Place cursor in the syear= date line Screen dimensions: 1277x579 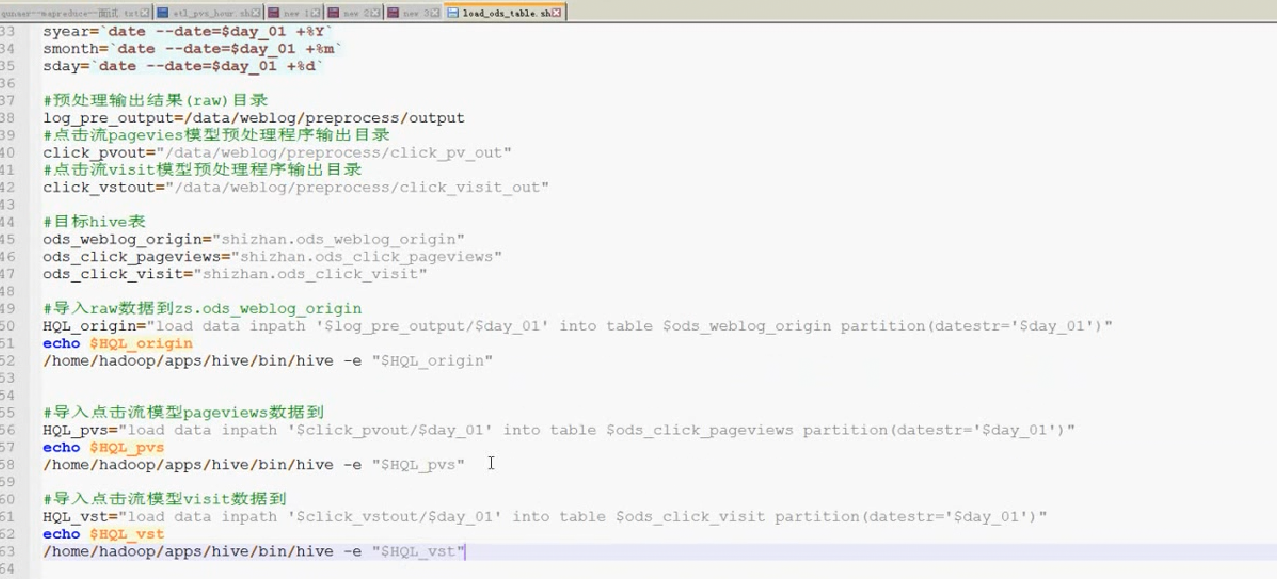(188, 31)
